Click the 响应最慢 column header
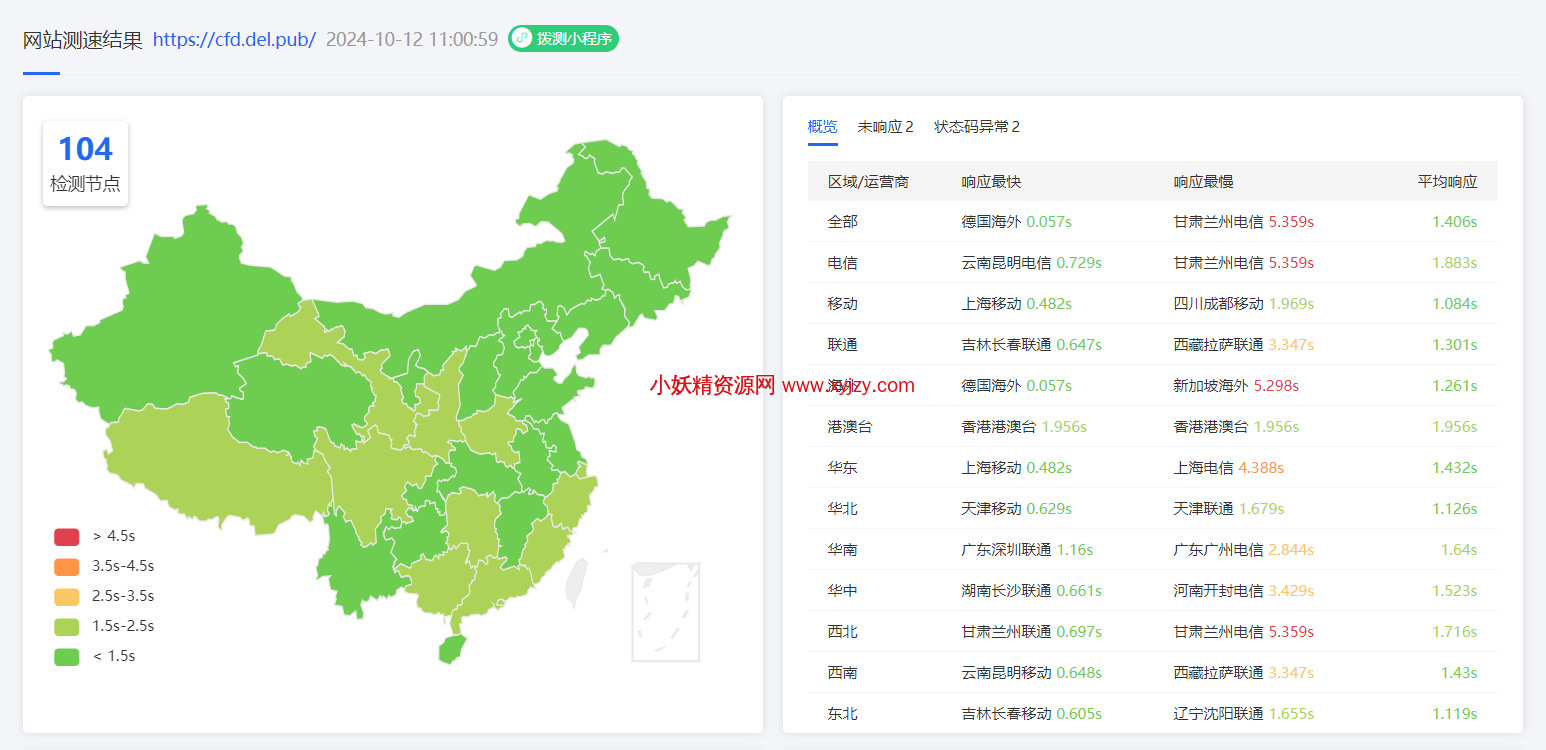This screenshot has width=1546, height=750. coord(1203,182)
